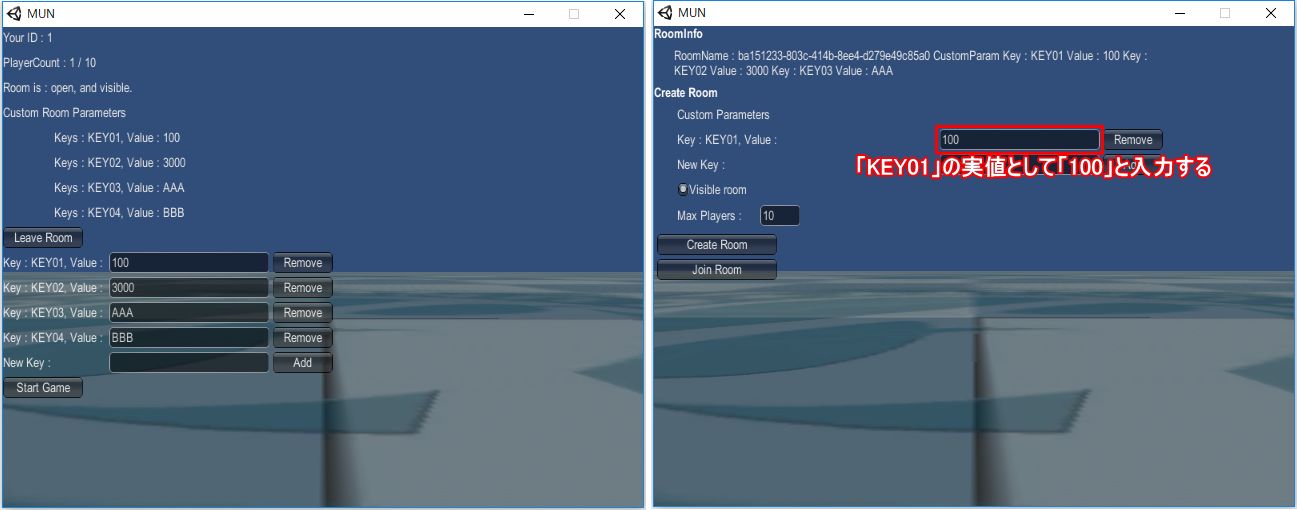Screen dimensions: 1297x510
Task: Remove the KEY02 custom parameter
Action: (303, 288)
